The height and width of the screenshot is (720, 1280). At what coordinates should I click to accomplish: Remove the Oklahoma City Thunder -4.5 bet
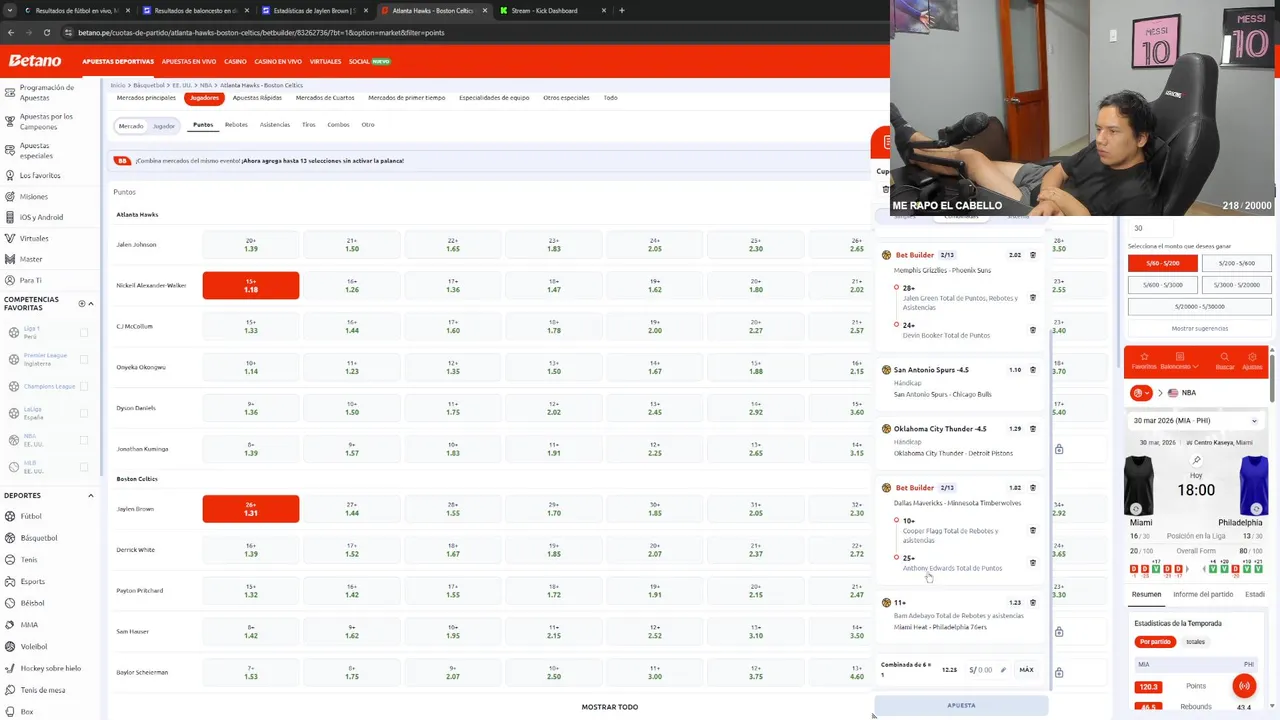[1033, 429]
